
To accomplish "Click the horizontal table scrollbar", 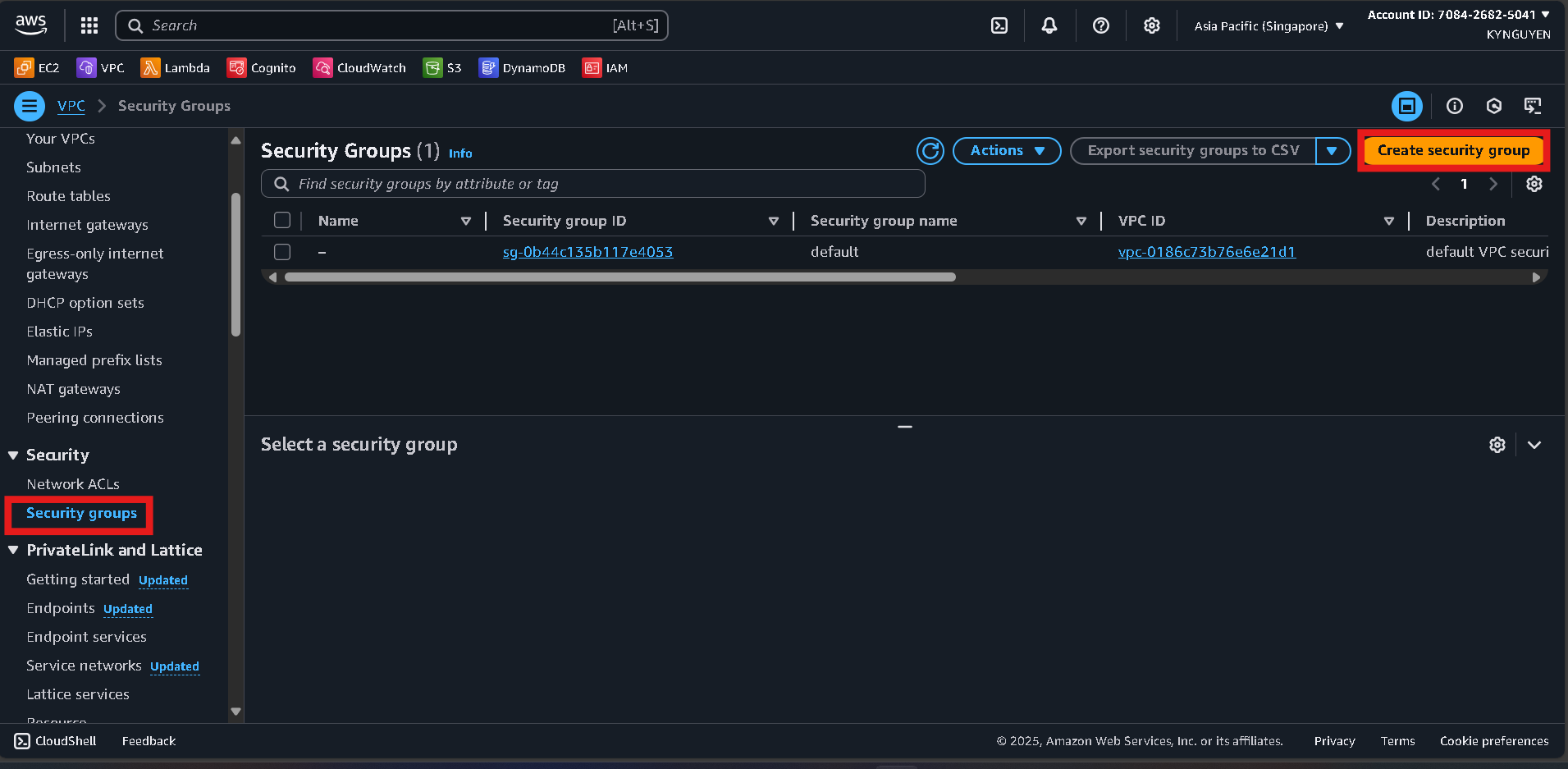I will pos(619,277).
